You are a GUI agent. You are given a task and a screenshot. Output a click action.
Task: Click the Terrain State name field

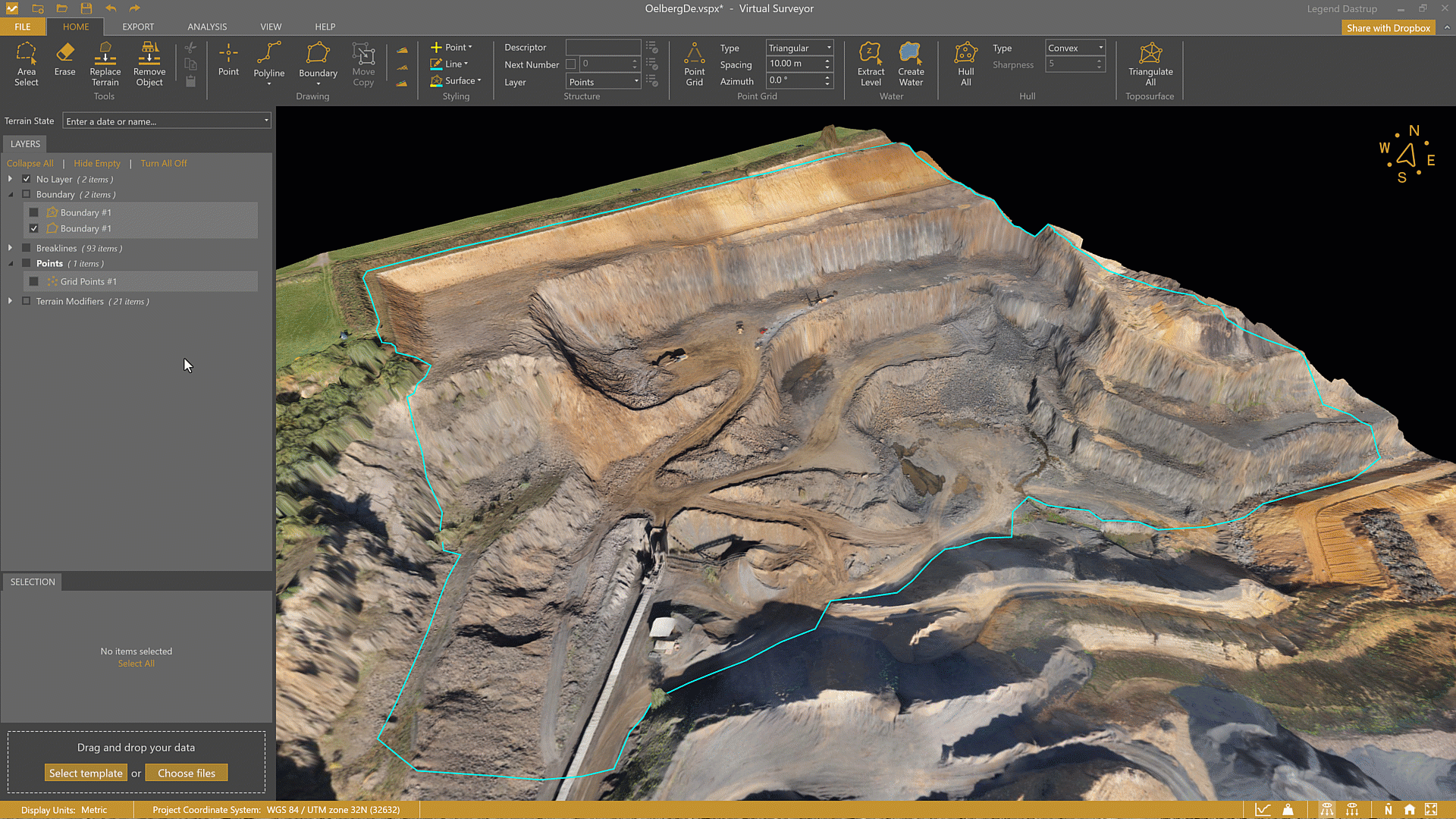(x=163, y=121)
